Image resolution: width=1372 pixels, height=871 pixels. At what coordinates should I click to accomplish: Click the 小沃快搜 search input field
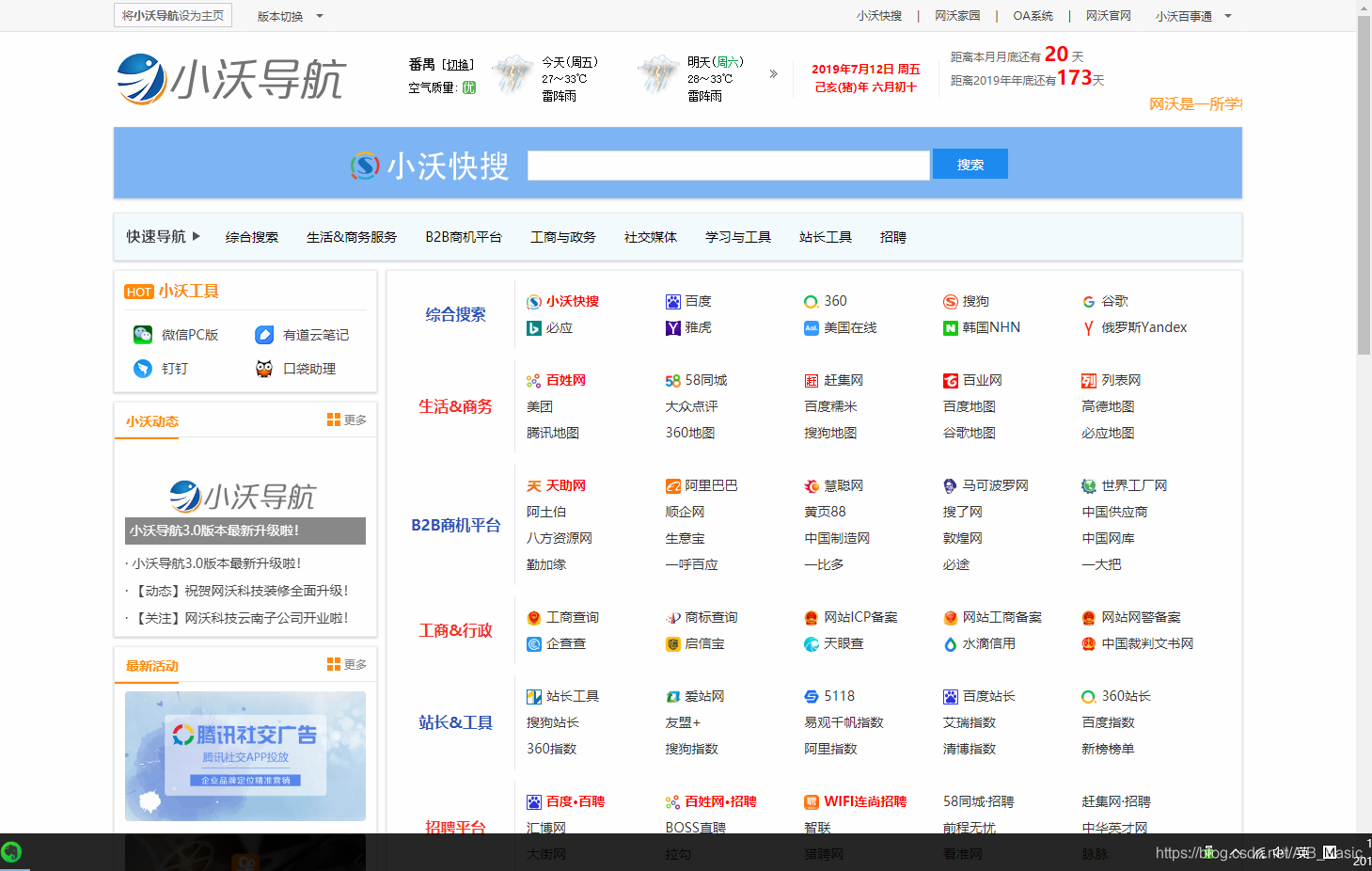pos(729,165)
